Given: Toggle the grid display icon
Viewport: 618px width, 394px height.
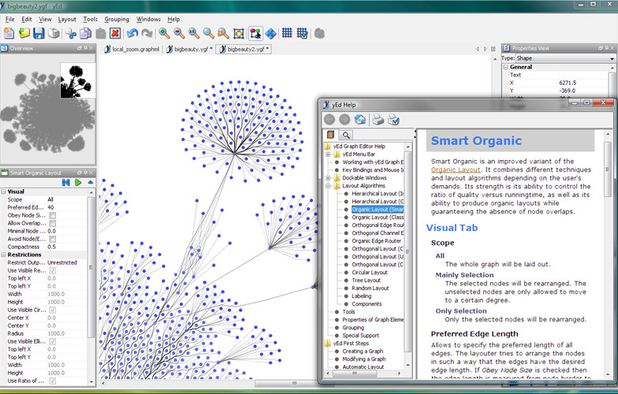Looking at the screenshot, I should click(x=287, y=33).
